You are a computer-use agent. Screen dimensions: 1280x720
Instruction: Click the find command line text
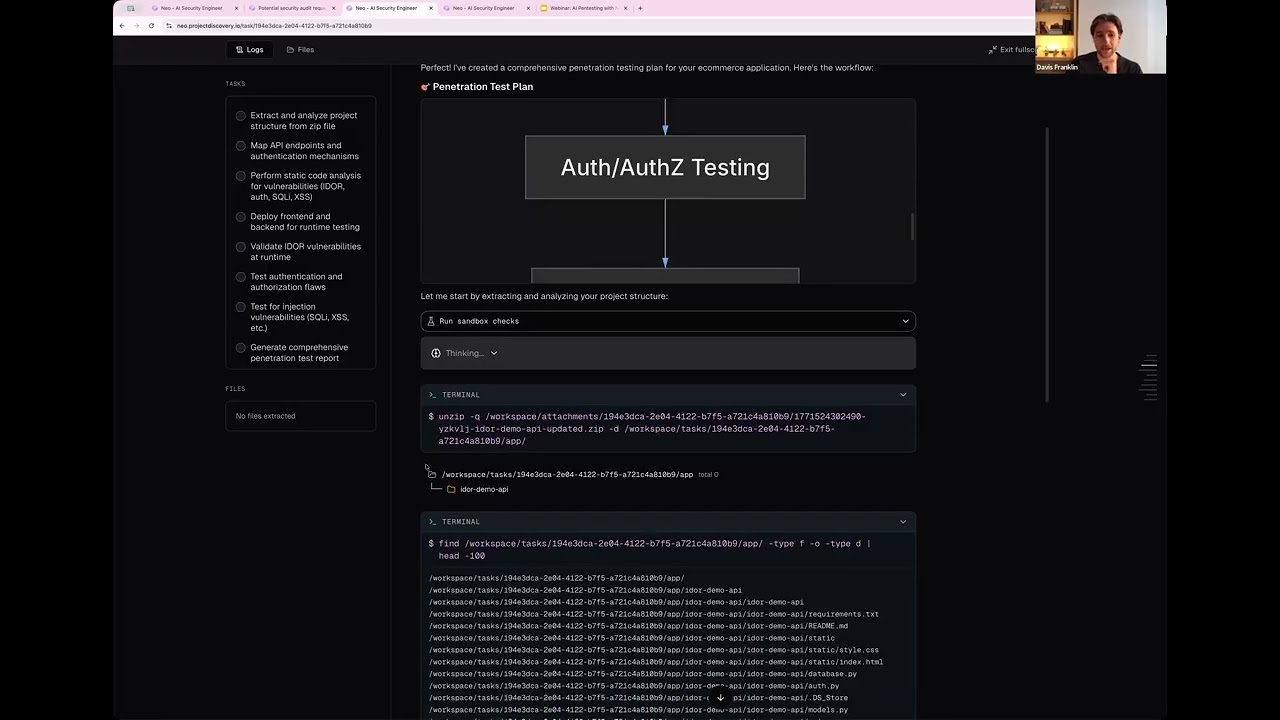tap(654, 549)
